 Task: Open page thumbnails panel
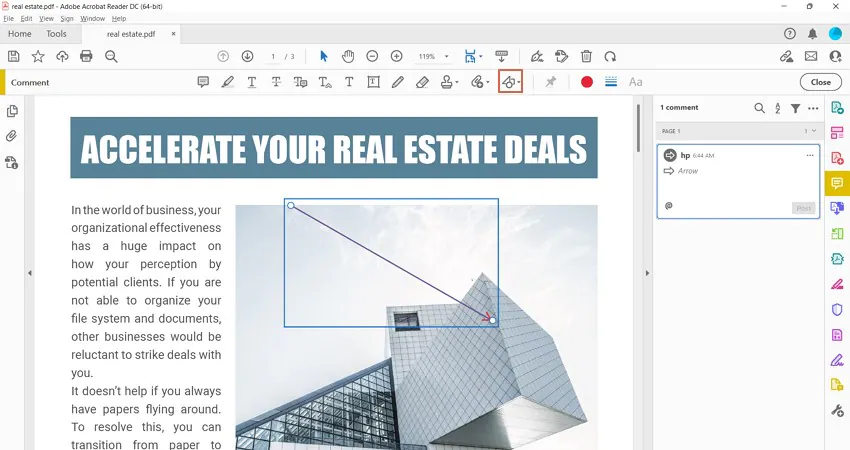point(12,111)
